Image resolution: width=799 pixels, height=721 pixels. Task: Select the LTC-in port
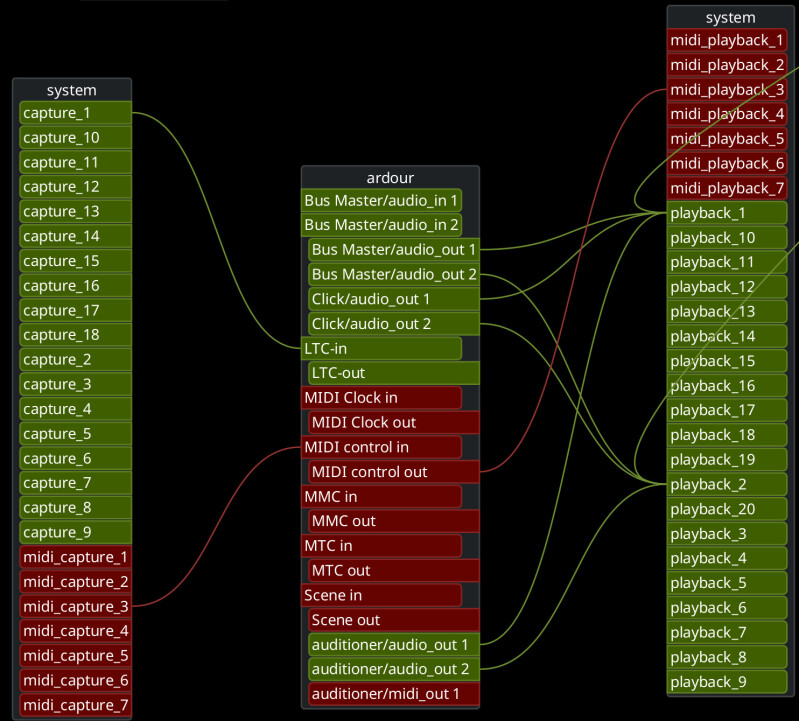[382, 349]
